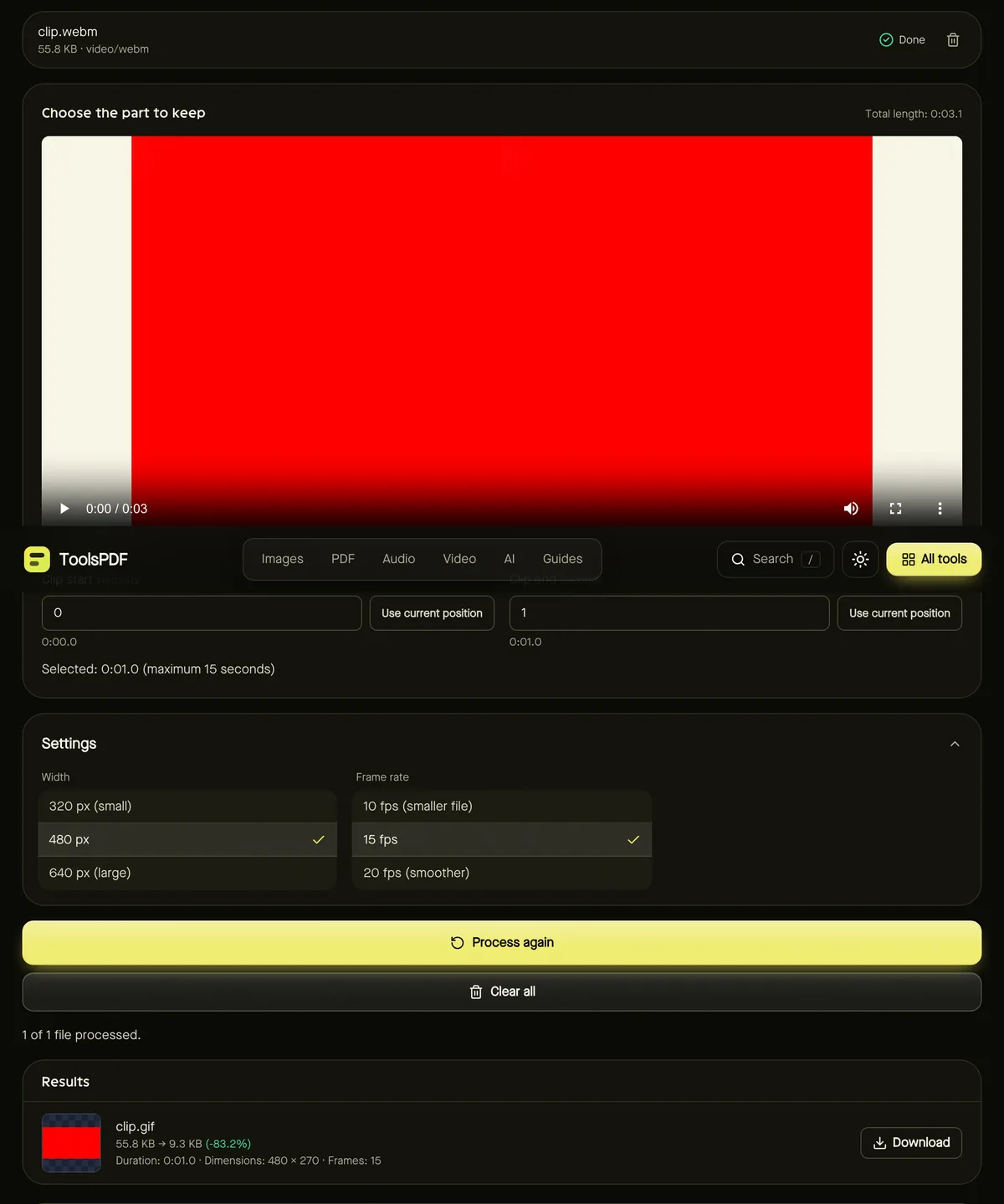
Task: Click Process again button
Action: click(501, 943)
